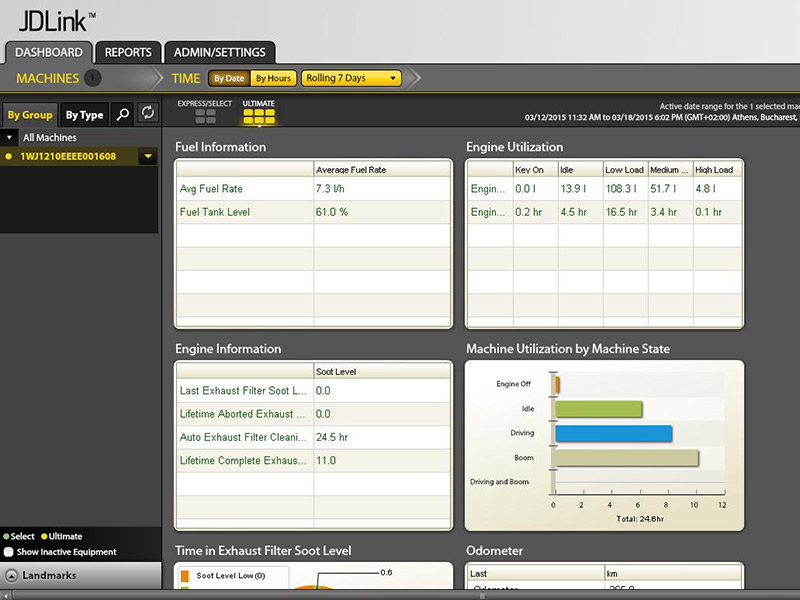The height and width of the screenshot is (600, 800).
Task: Click the 7.3 l/h fuel rate value
Action: click(330, 189)
